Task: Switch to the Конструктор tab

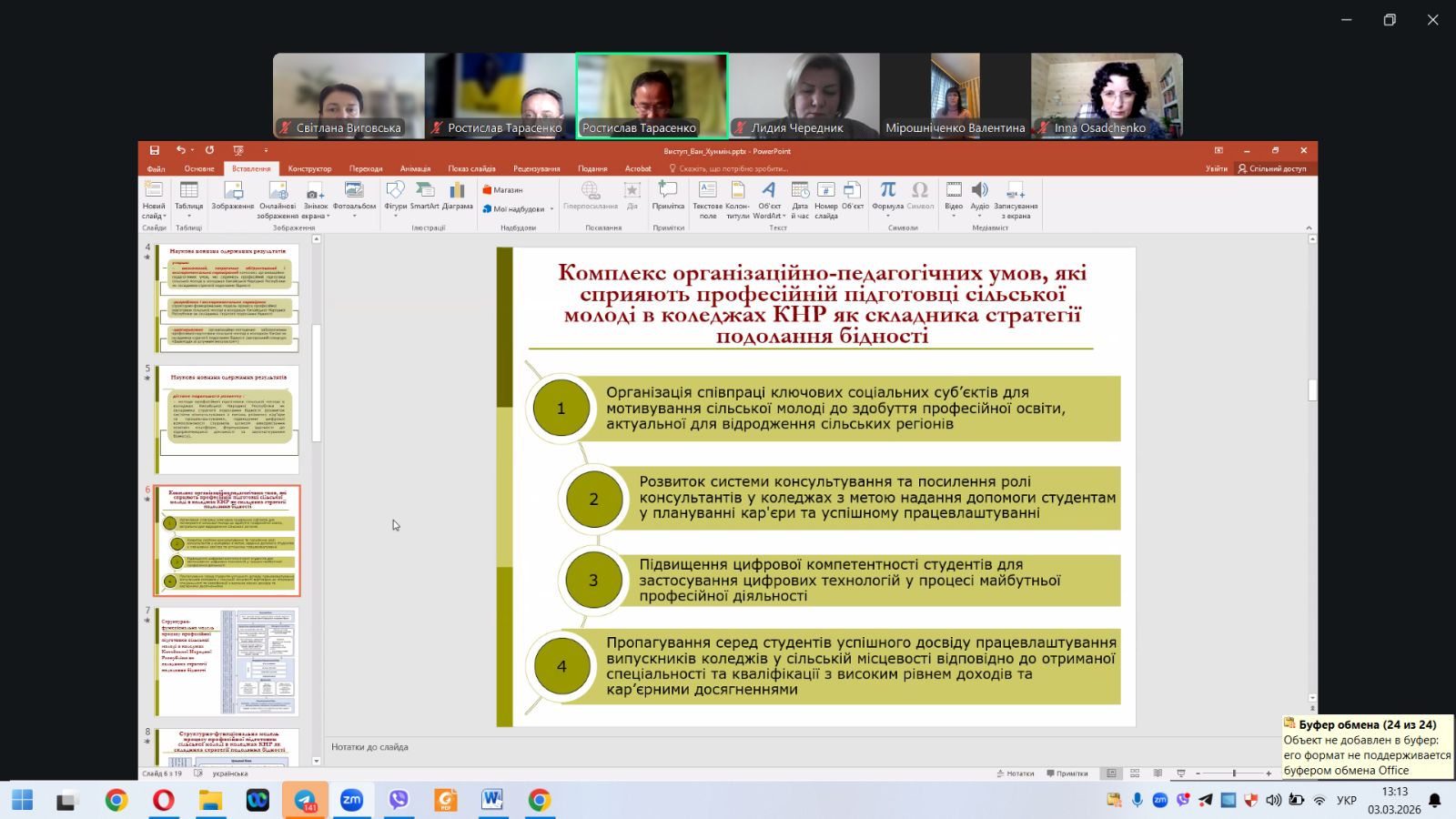Action: (309, 168)
